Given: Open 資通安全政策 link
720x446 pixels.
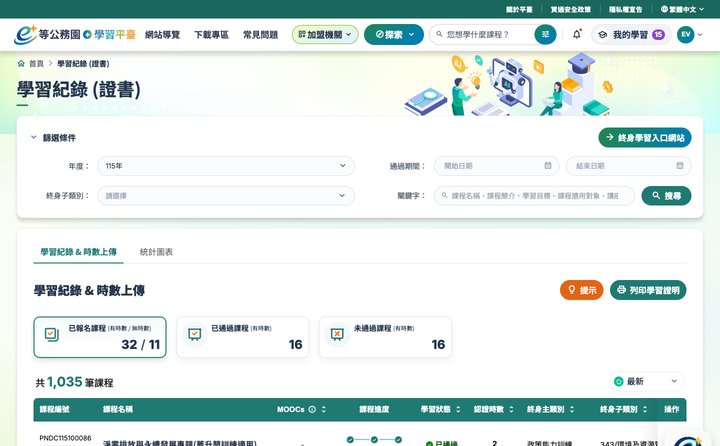Looking at the screenshot, I should click(571, 9).
